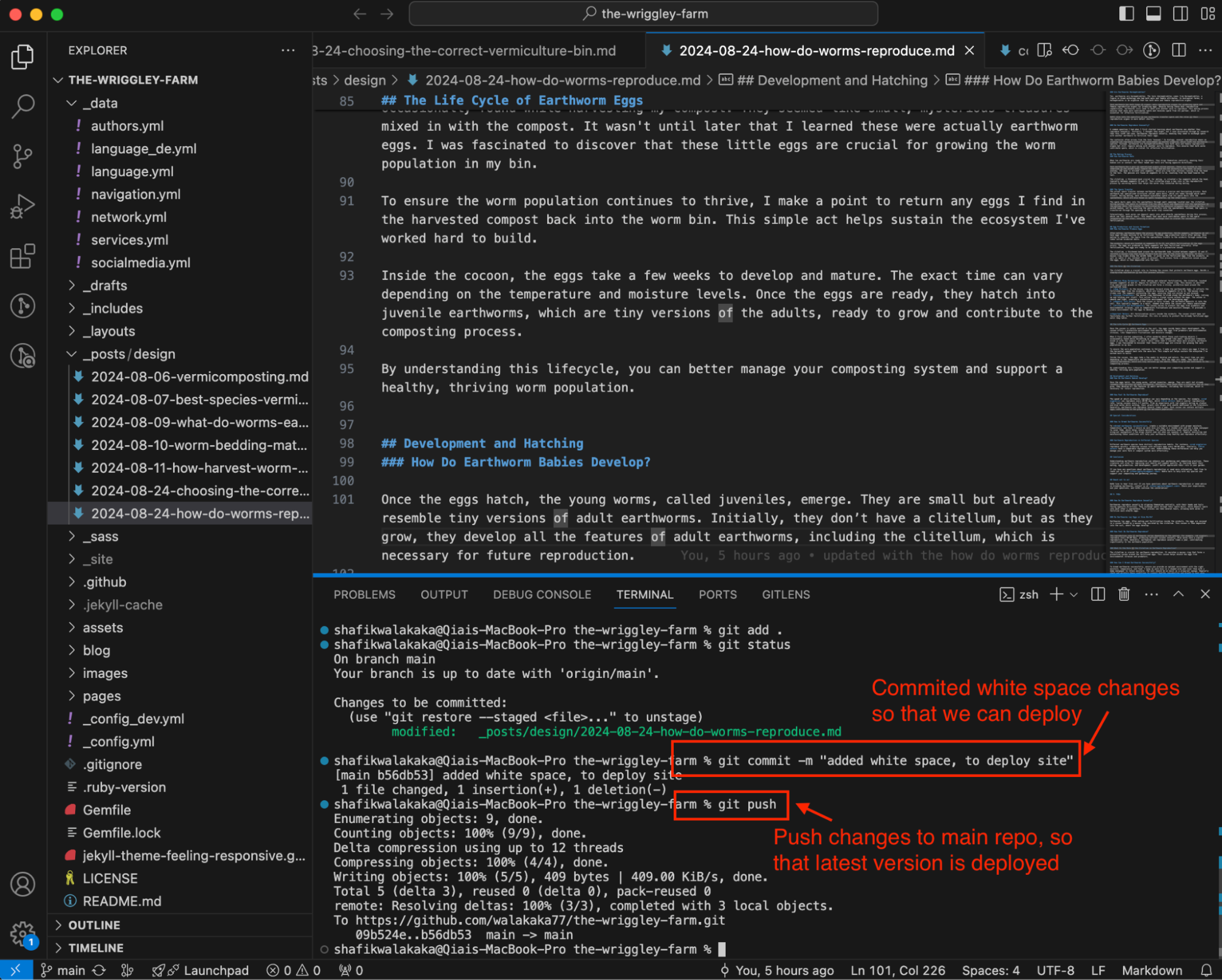This screenshot has height=980, width=1222.
Task: Change language mode from Markdown
Action: tap(1151, 970)
